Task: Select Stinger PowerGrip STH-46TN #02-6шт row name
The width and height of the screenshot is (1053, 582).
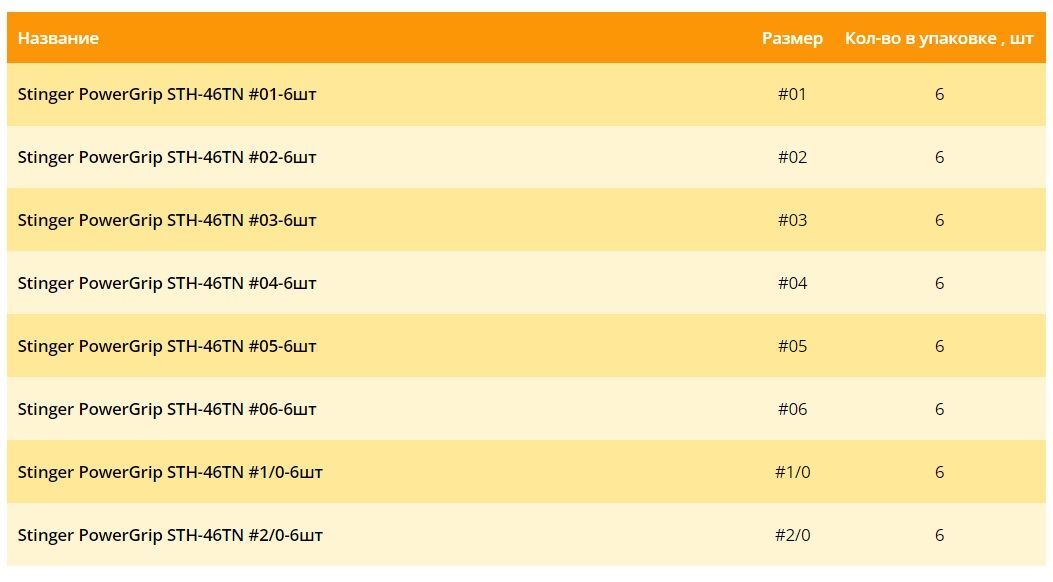Action: [167, 157]
